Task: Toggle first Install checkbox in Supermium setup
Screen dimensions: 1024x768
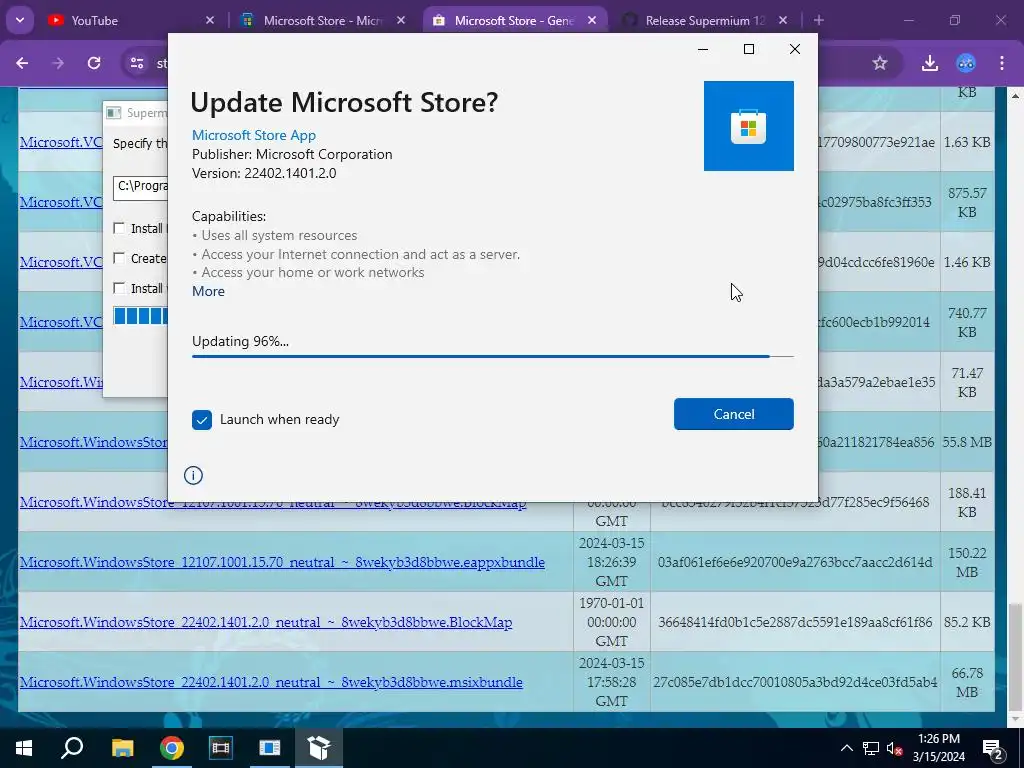Action: click(119, 228)
